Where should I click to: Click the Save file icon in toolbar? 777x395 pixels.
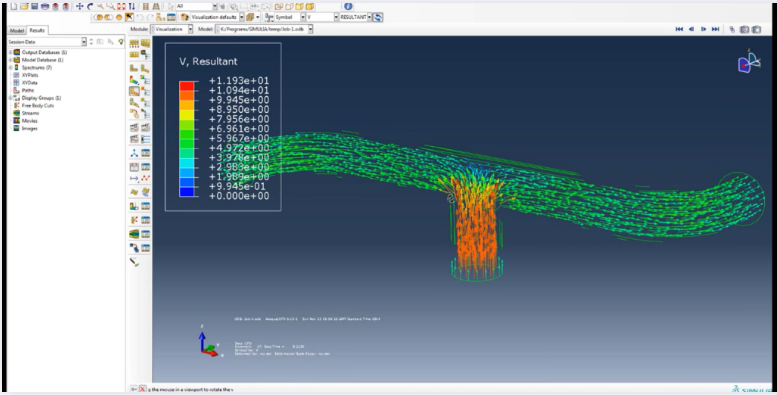(34, 6)
